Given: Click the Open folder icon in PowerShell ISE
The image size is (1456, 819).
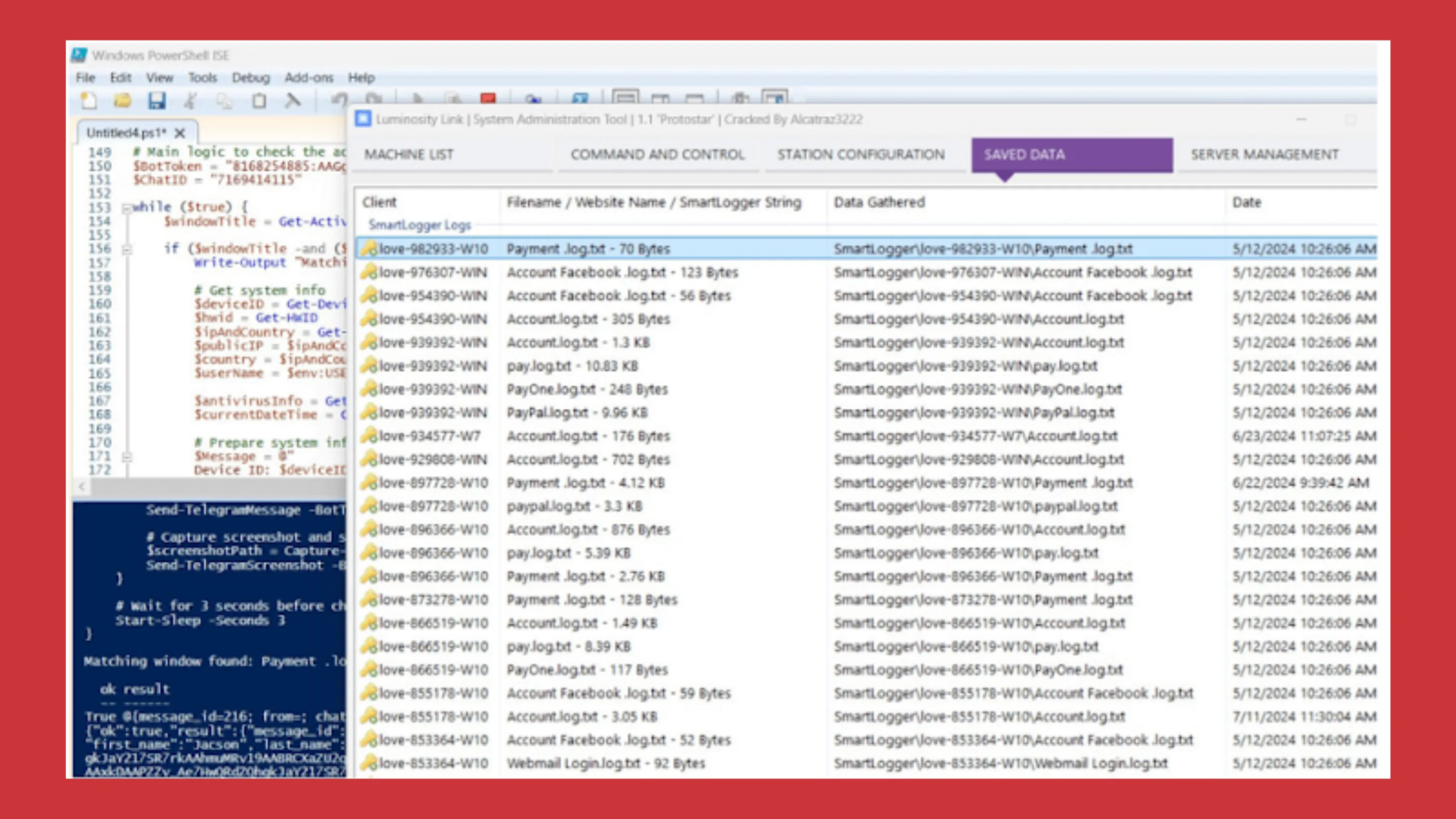Looking at the screenshot, I should pos(122,101).
